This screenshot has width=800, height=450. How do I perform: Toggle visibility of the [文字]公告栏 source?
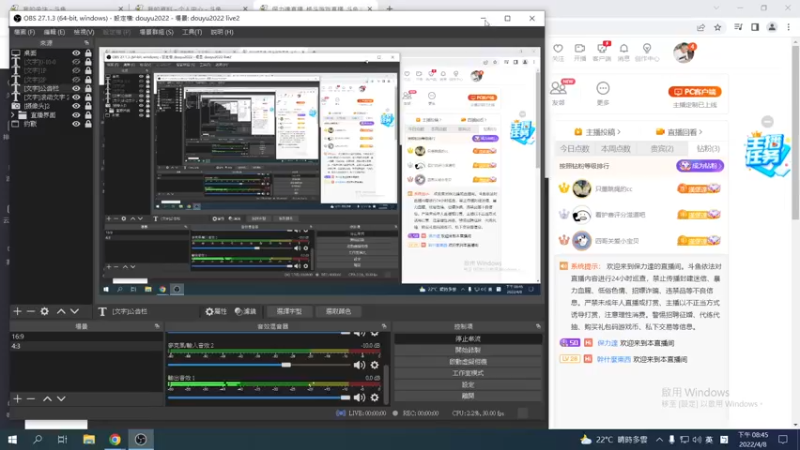(76, 88)
